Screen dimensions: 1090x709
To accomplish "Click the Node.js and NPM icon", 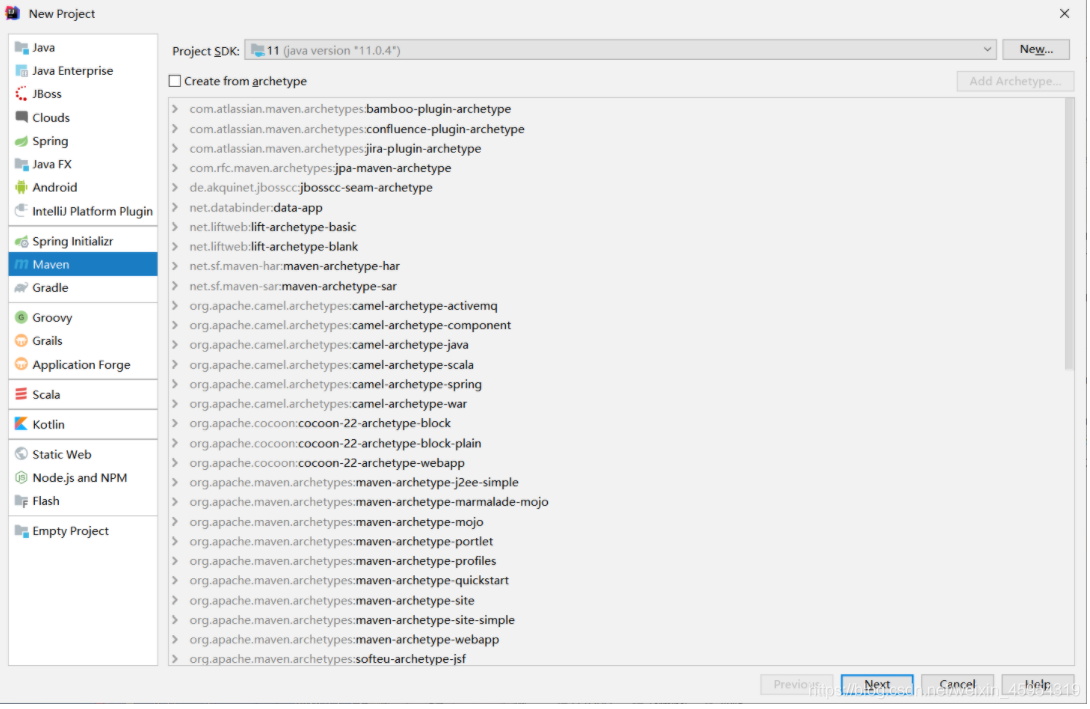I will click(x=22, y=478).
